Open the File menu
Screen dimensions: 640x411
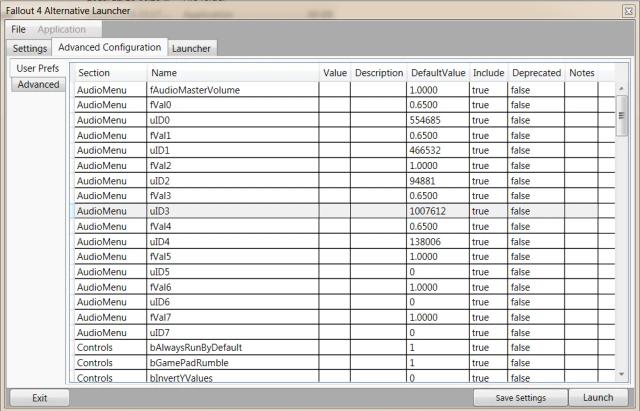click(18, 29)
